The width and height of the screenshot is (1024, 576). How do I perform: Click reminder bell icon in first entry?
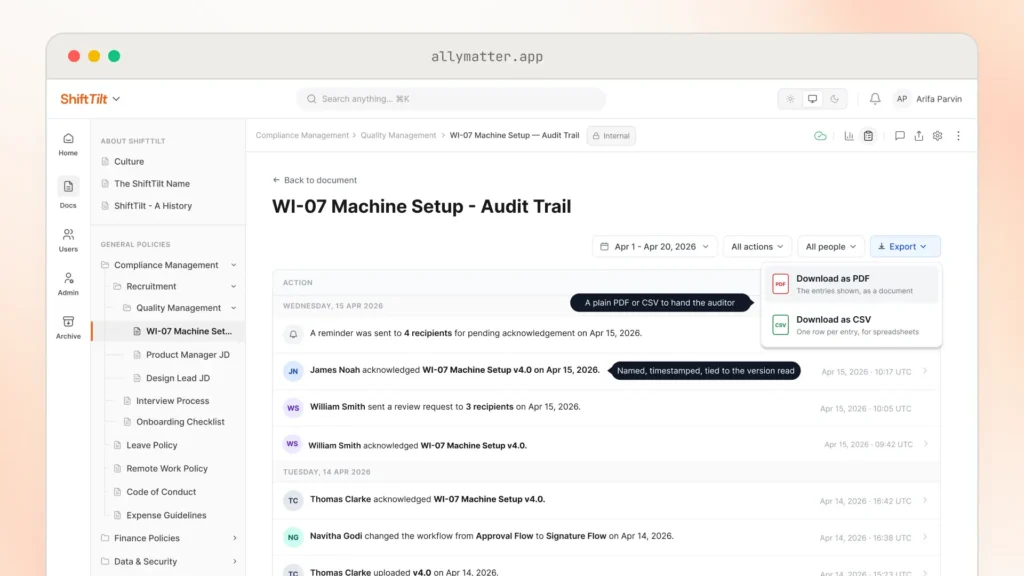[x=293, y=334]
